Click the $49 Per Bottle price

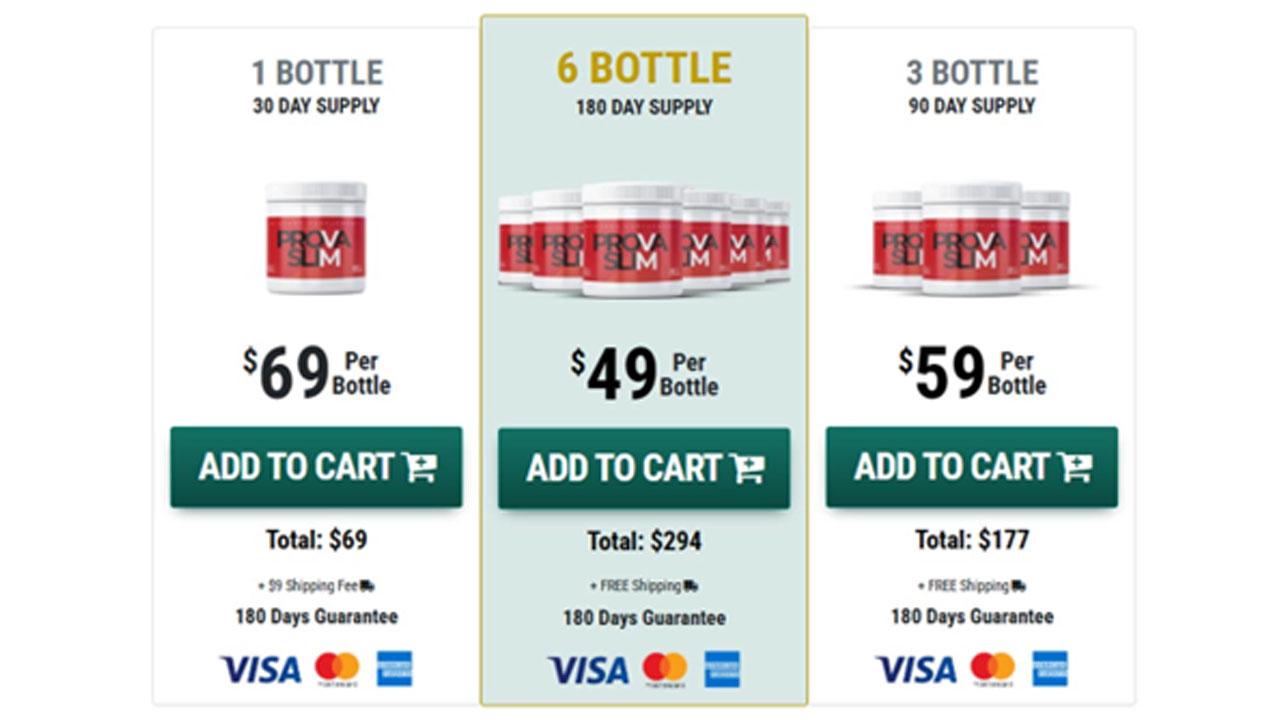pos(644,375)
